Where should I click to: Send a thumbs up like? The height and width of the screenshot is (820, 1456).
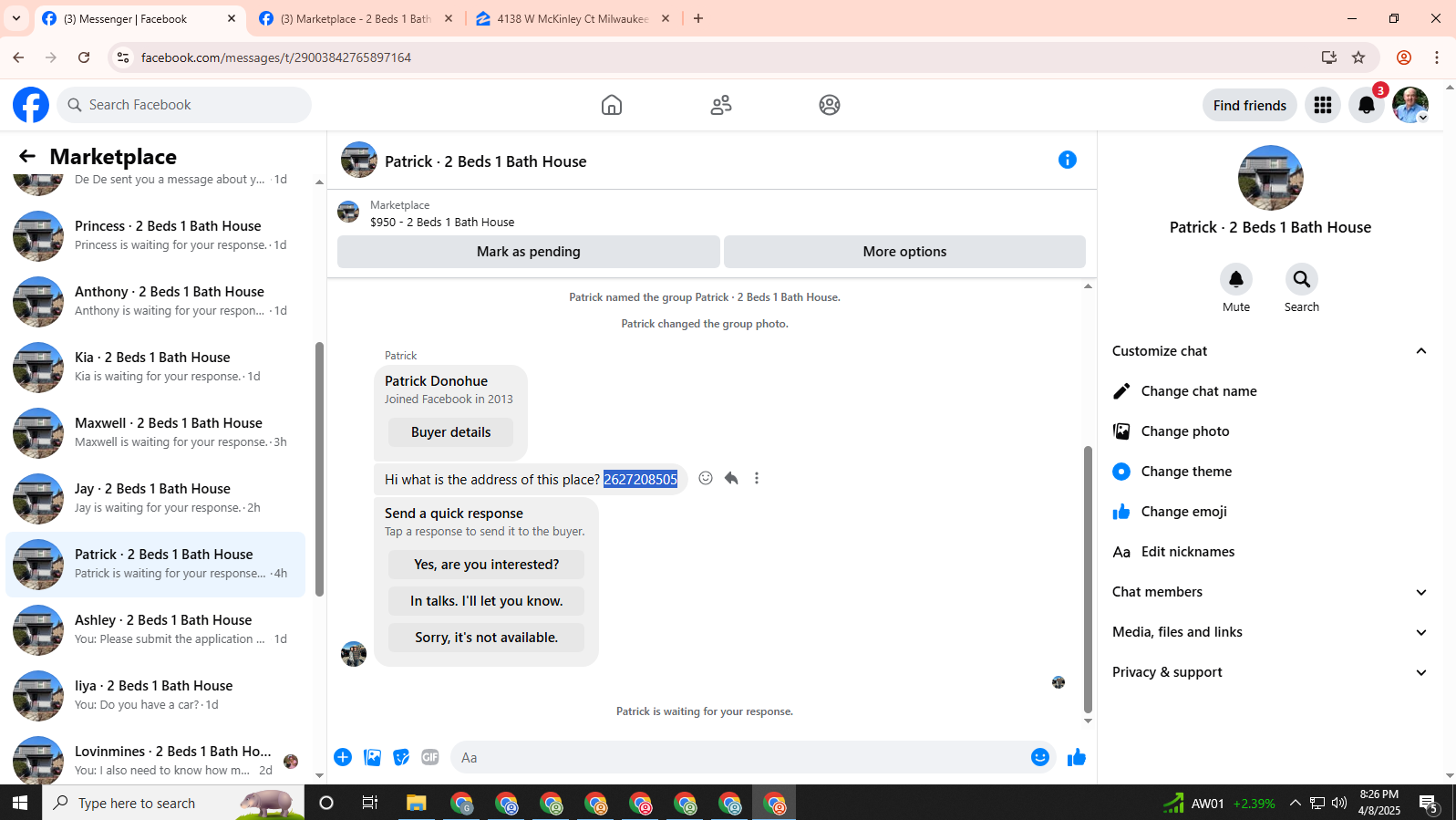click(x=1077, y=757)
